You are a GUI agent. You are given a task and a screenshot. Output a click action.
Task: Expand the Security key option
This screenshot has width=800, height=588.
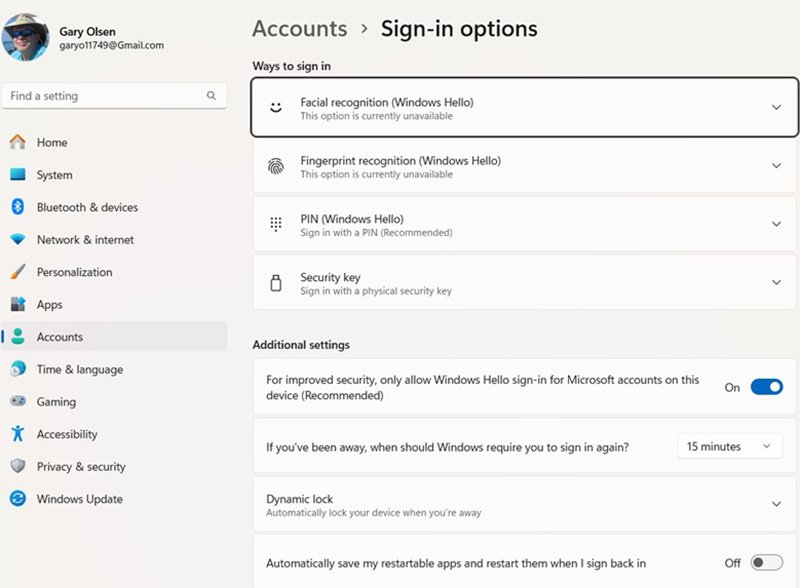click(x=525, y=282)
